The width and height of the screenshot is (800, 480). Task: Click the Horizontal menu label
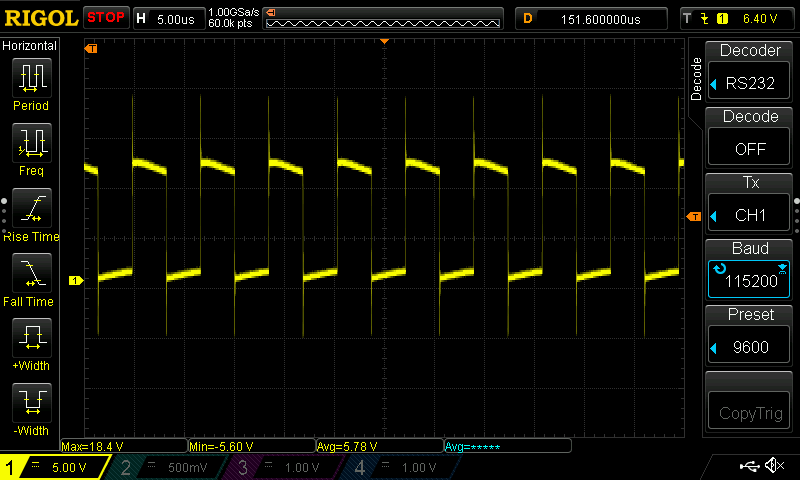coord(30,46)
